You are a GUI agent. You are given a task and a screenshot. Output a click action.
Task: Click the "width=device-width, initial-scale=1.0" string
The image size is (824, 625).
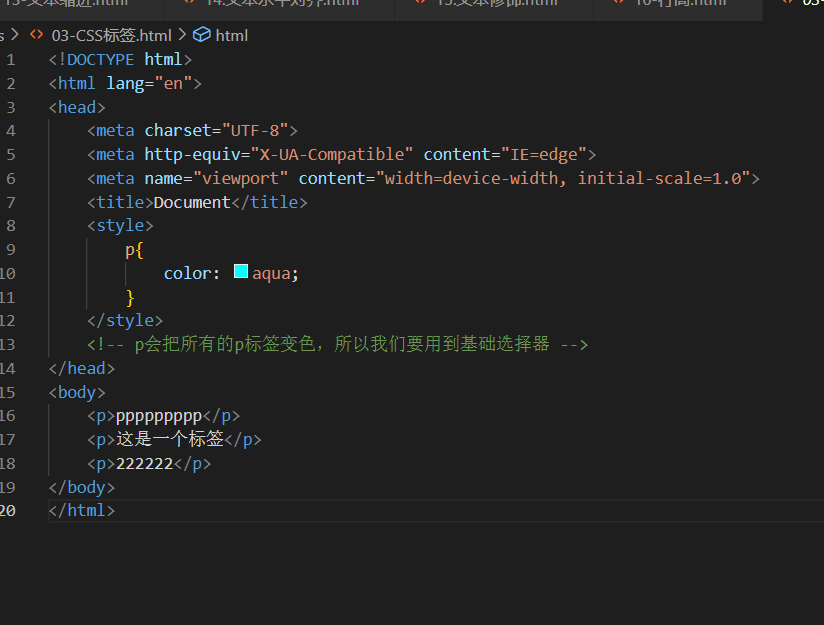[x=563, y=179]
